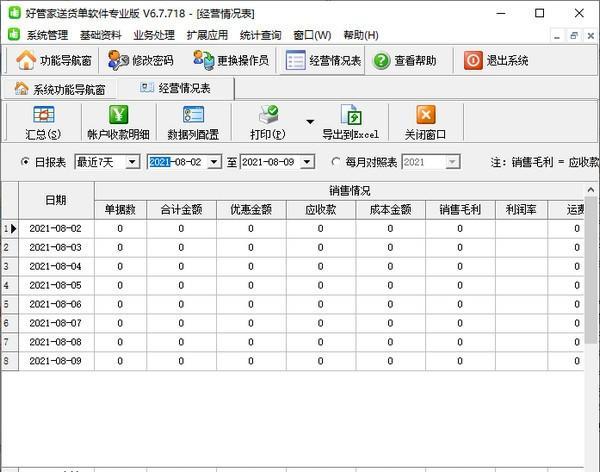Click the 利润率 column header

coord(521,209)
